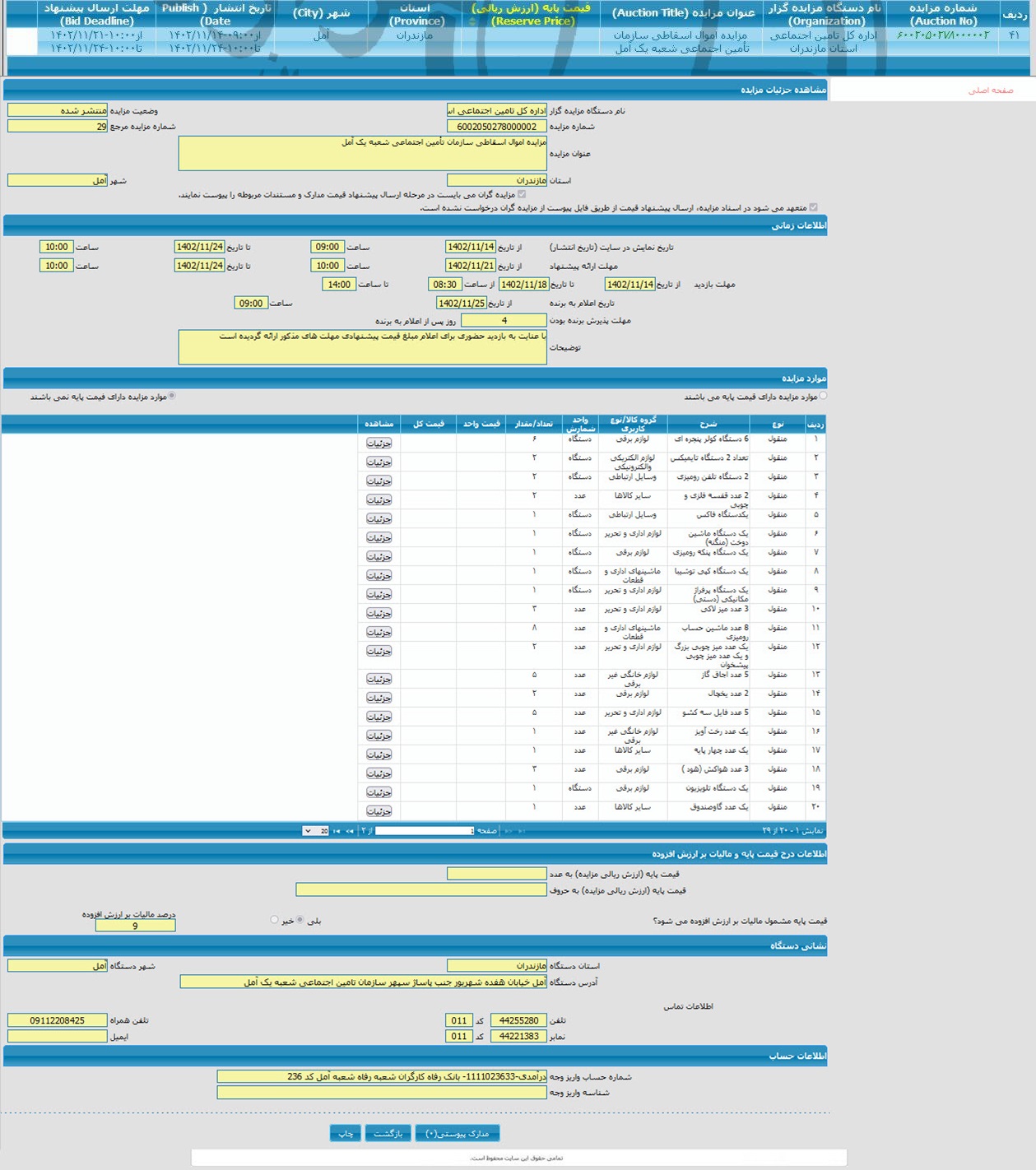Screen dimensions: 1036x1170
Task: Click the 'بازگشت' back button
Action: 388,1134
